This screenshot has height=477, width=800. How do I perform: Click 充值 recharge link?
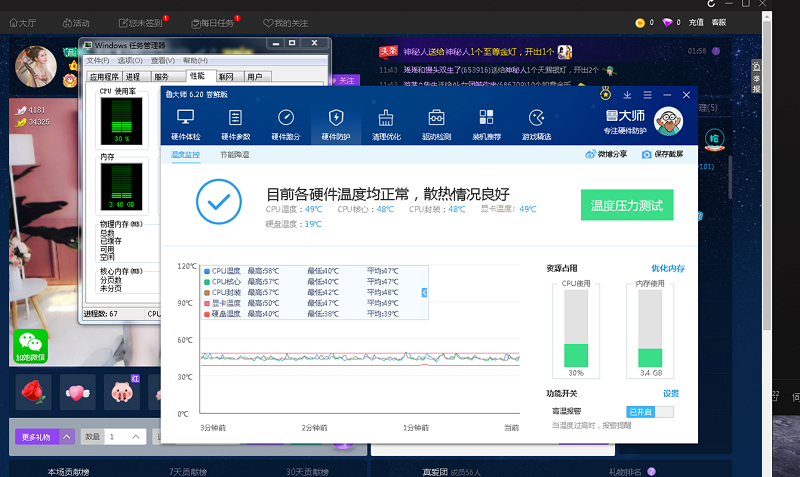point(696,22)
